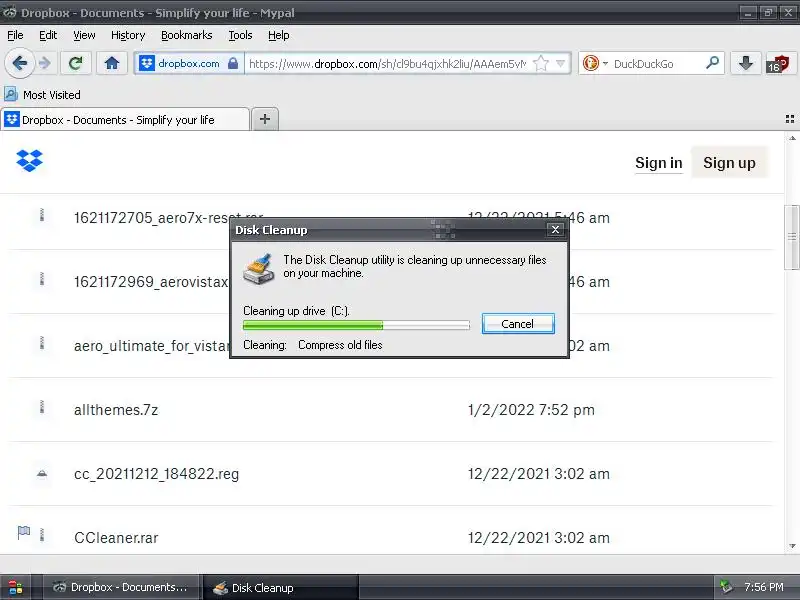Image resolution: width=800 pixels, height=600 pixels.
Task: Open the Help menu
Action: (279, 35)
